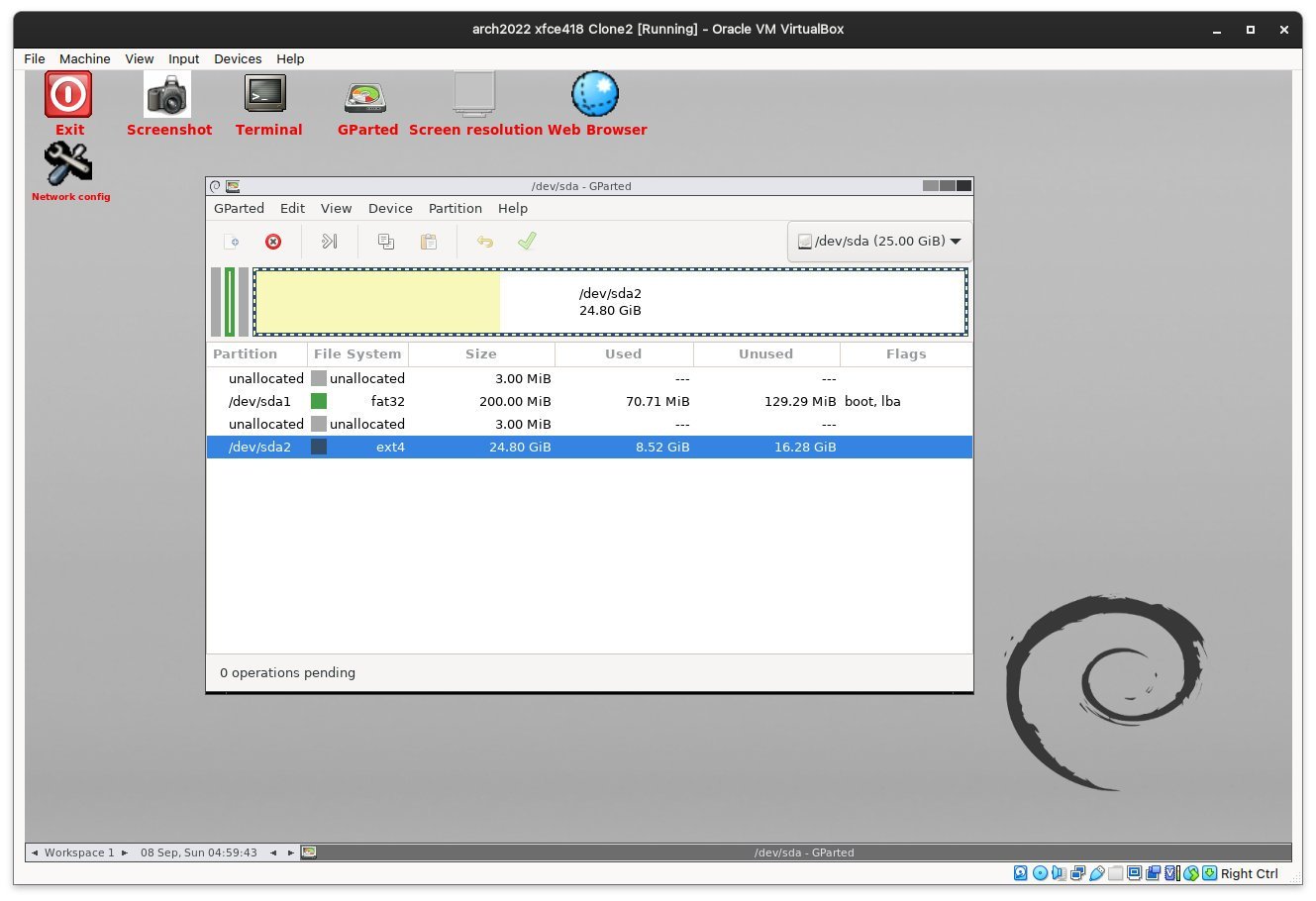
Task: Open the VirtualBox Machine menu
Action: [85, 58]
